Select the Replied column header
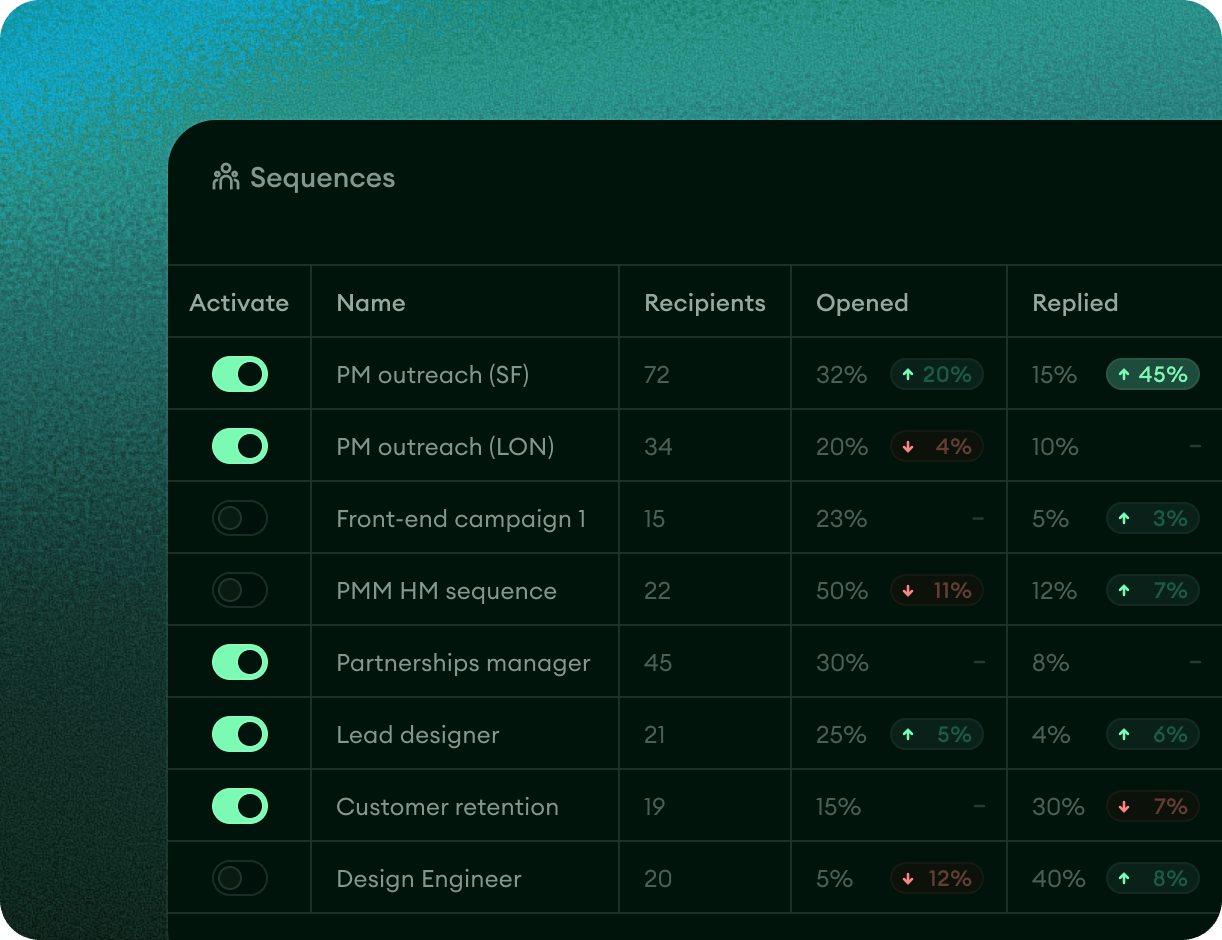Screen dimensions: 1222x940 tap(1075, 303)
